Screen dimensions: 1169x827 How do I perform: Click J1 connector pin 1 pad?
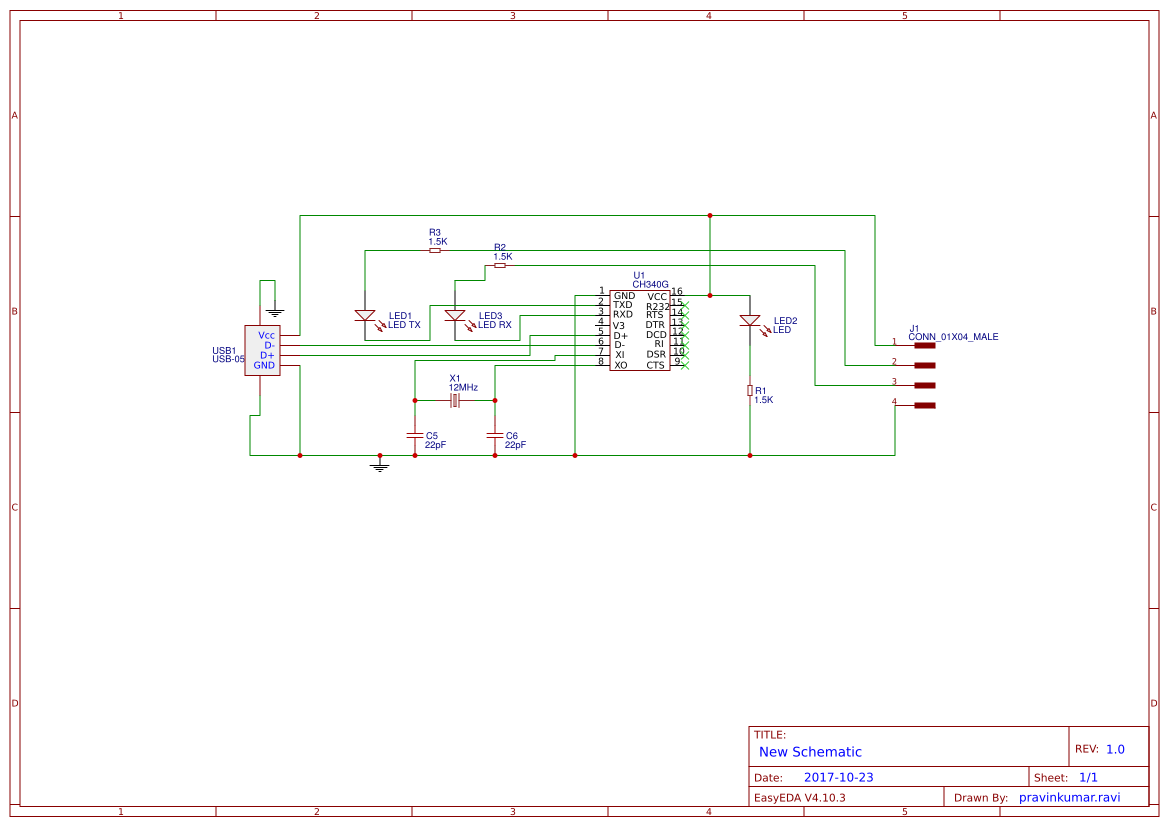click(x=924, y=346)
